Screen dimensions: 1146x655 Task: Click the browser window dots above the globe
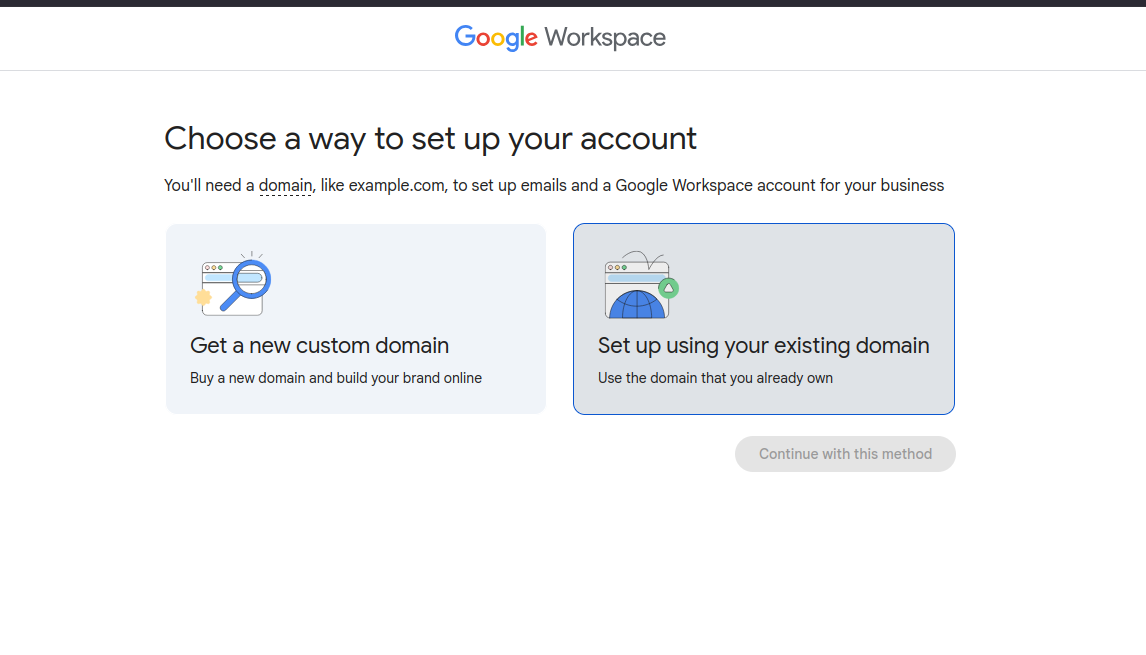[x=616, y=268]
